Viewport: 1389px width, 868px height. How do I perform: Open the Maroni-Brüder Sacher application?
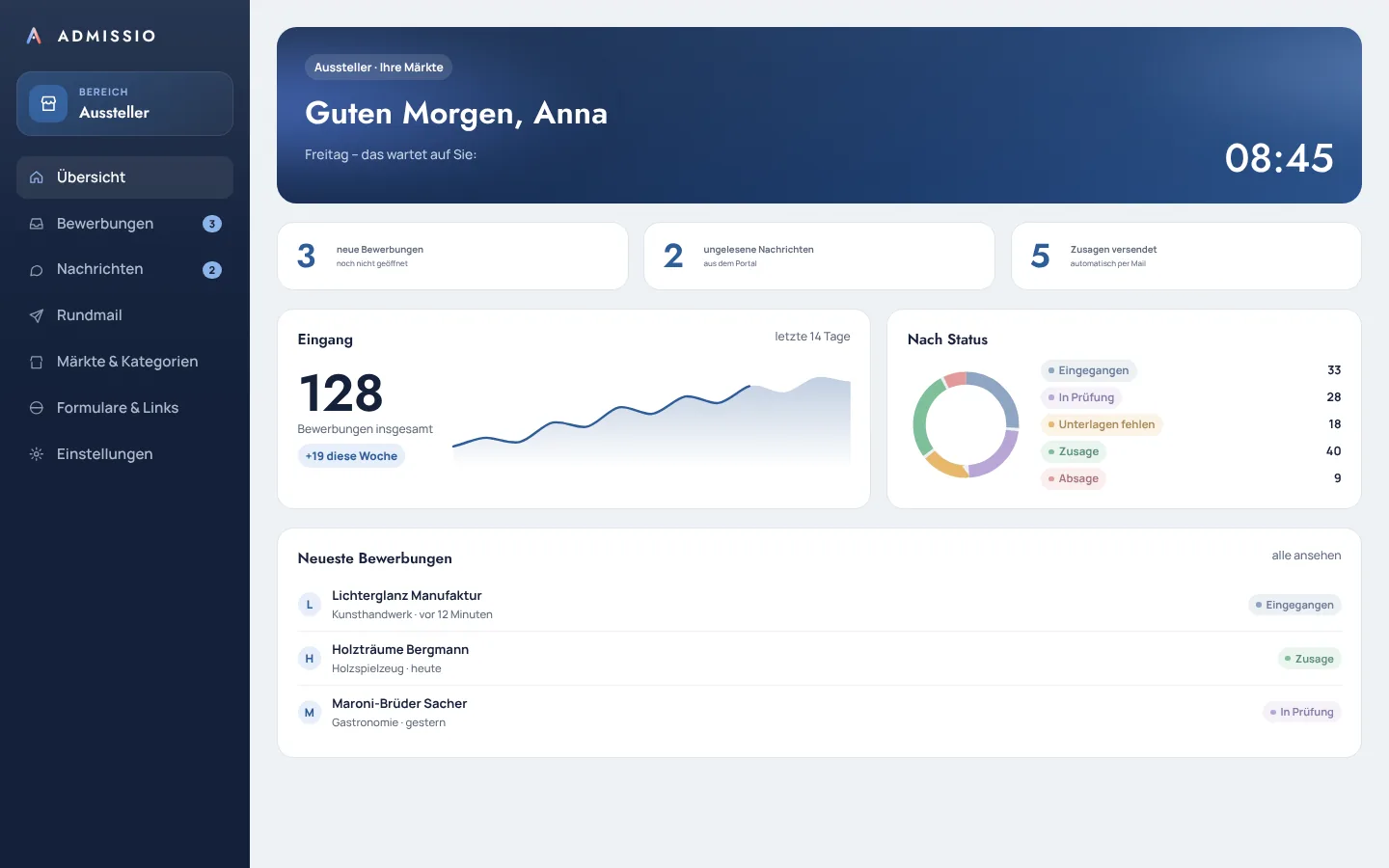(820, 713)
